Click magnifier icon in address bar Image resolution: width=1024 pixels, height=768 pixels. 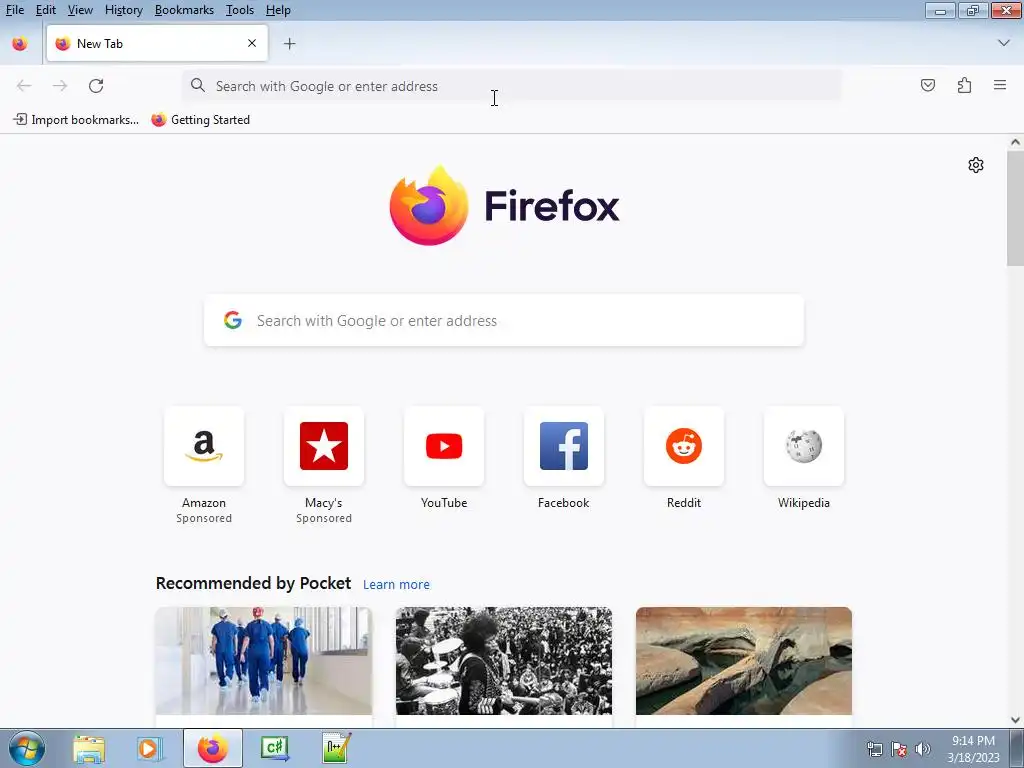tap(198, 86)
